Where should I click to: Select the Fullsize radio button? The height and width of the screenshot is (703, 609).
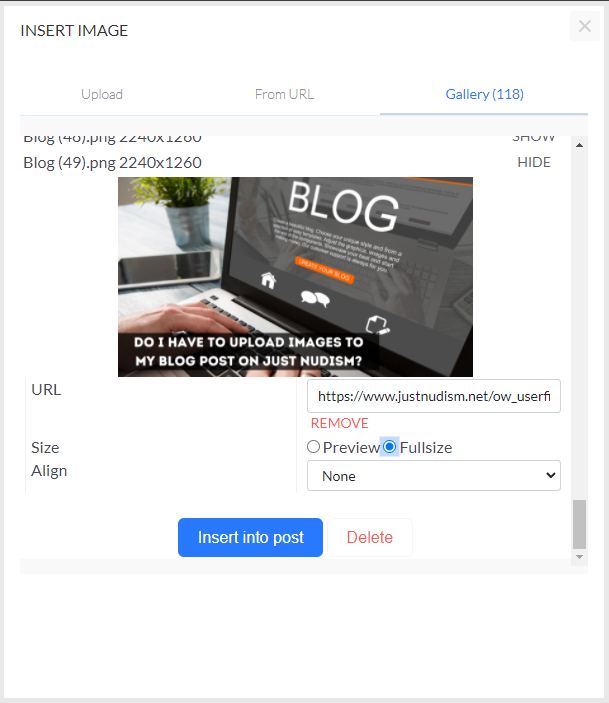[390, 447]
